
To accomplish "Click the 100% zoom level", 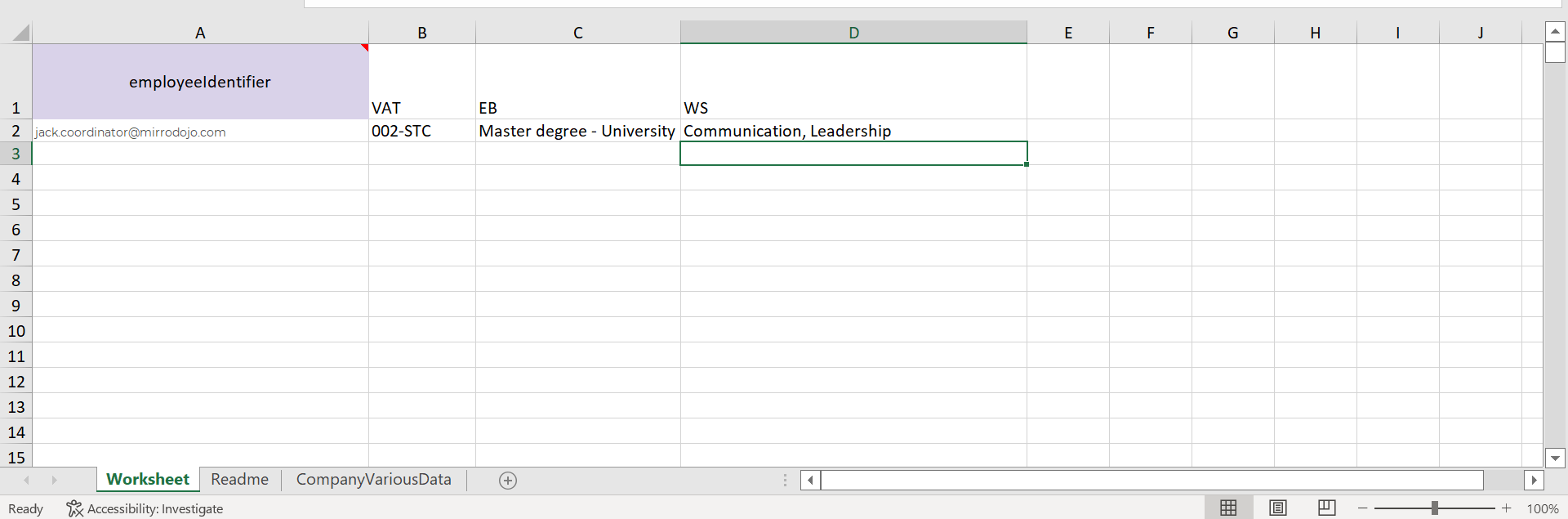I will [x=1543, y=508].
